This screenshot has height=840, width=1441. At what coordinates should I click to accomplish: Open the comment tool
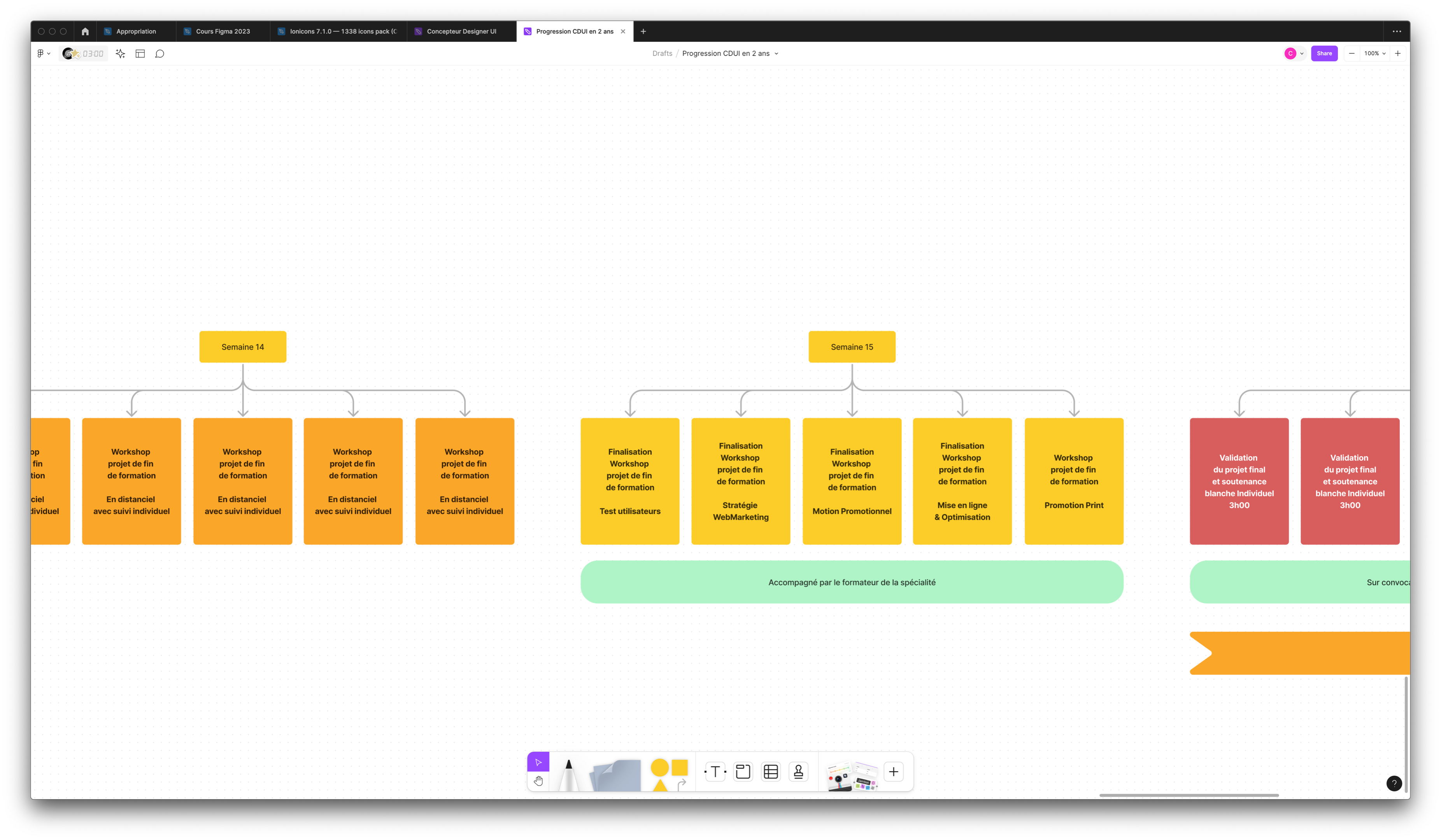click(160, 54)
